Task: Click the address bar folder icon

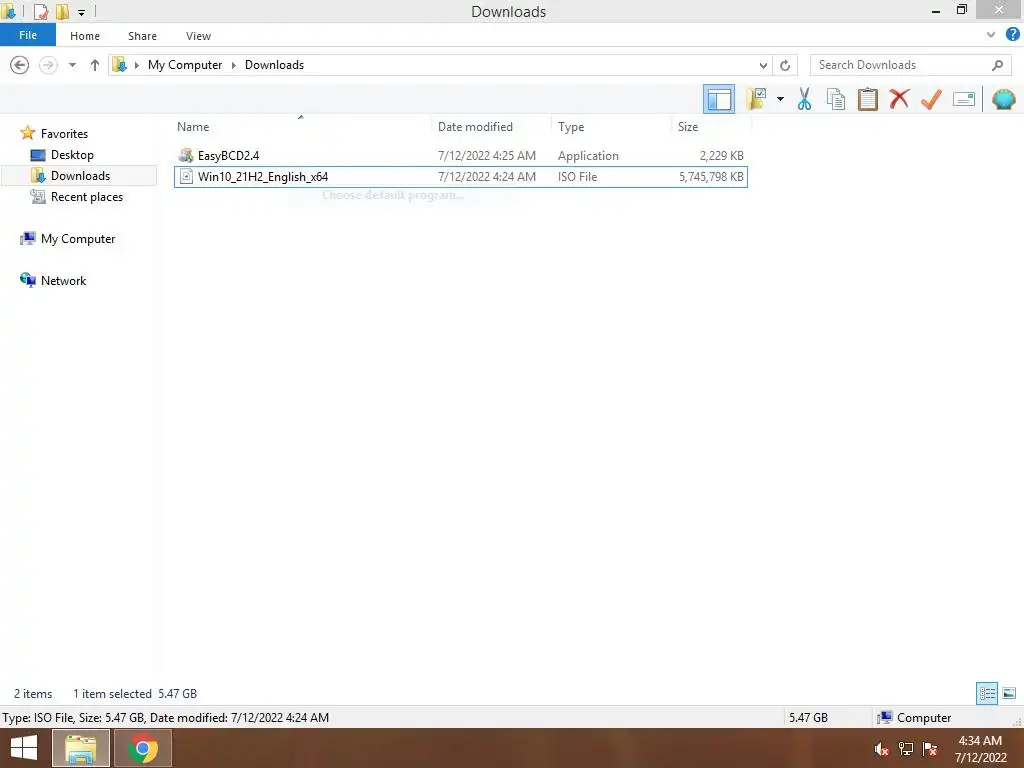Action: [x=120, y=65]
